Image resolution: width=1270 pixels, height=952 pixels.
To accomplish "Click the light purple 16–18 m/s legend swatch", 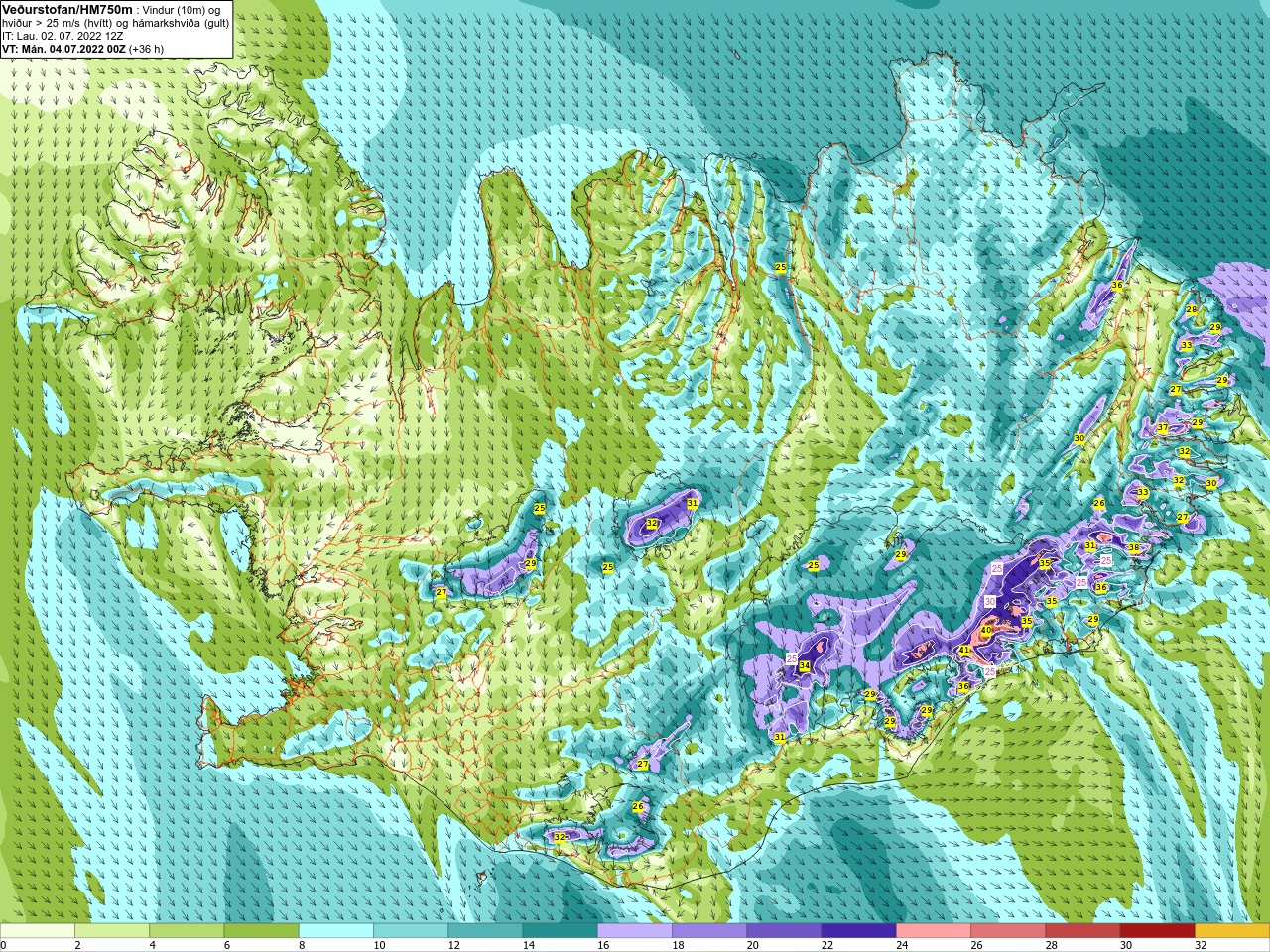I will [635, 930].
